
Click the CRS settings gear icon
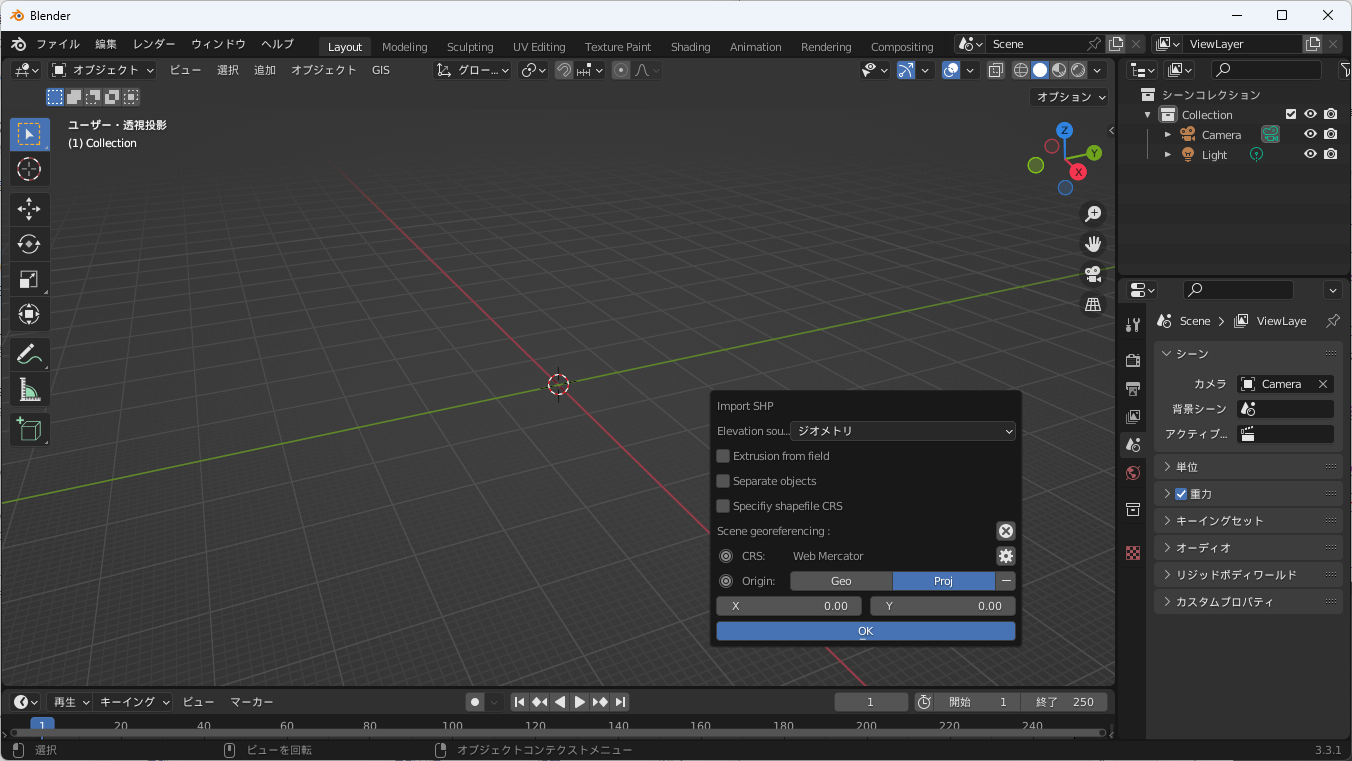coord(1006,556)
